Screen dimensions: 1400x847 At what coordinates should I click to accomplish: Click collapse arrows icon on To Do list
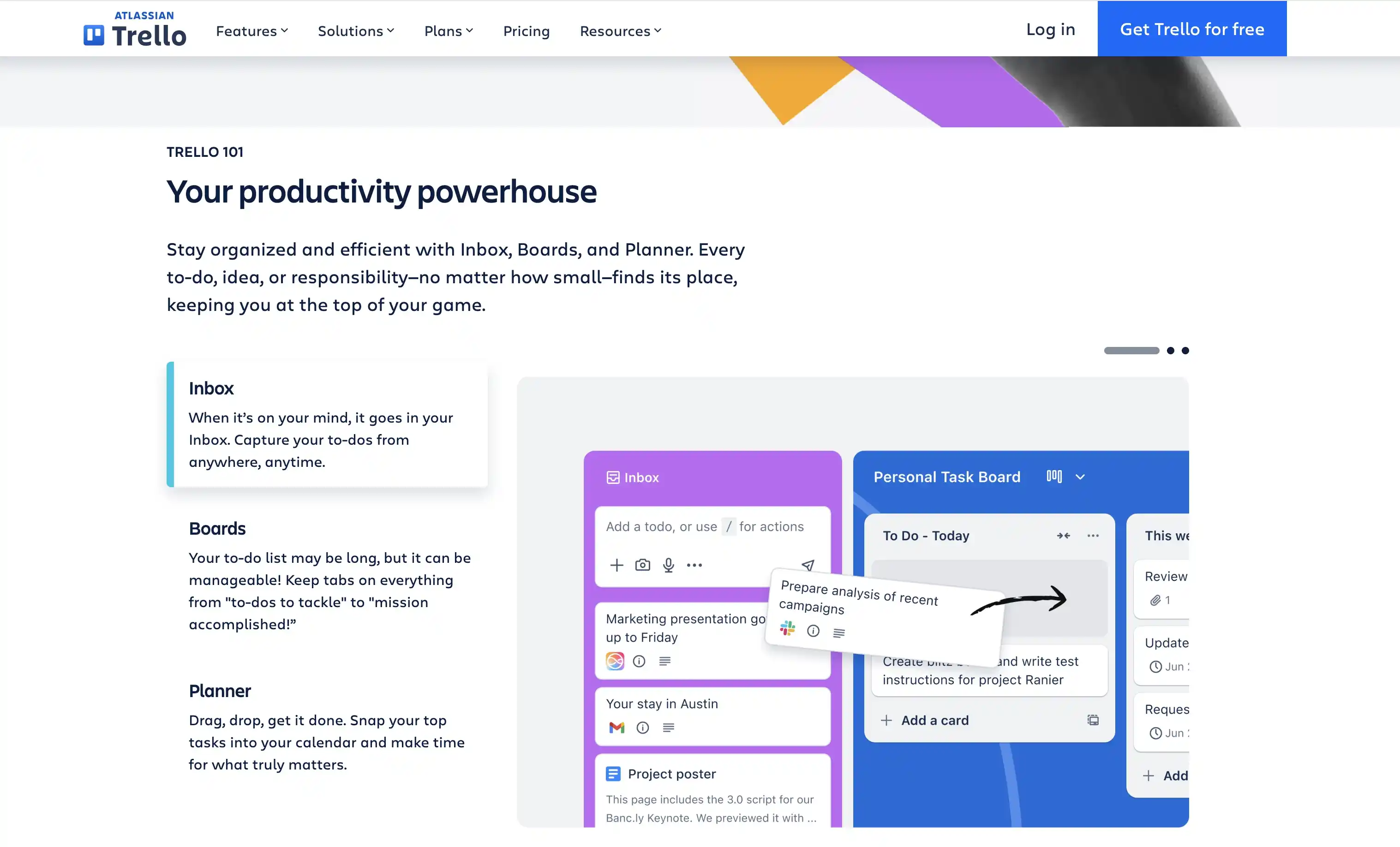(x=1063, y=536)
